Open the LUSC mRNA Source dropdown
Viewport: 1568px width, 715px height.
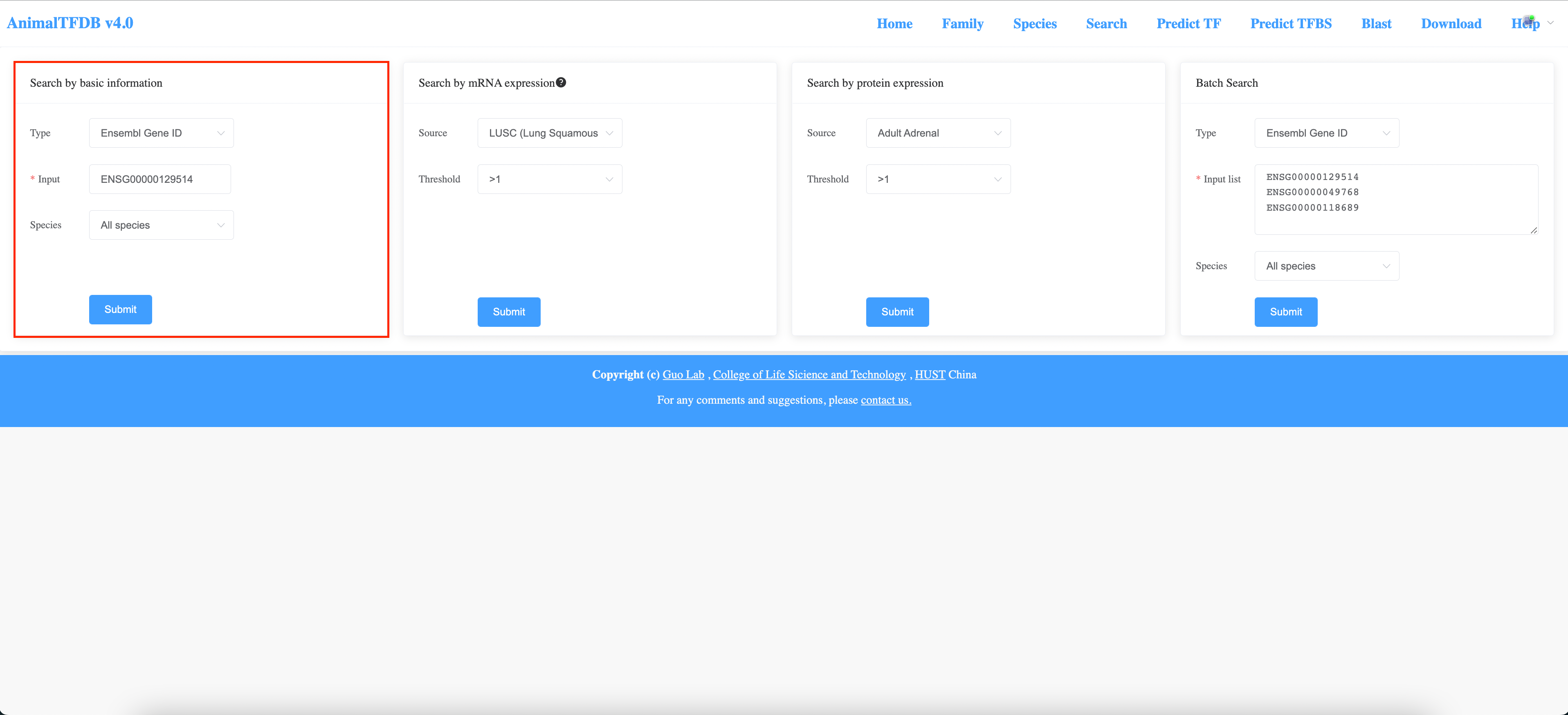(549, 133)
